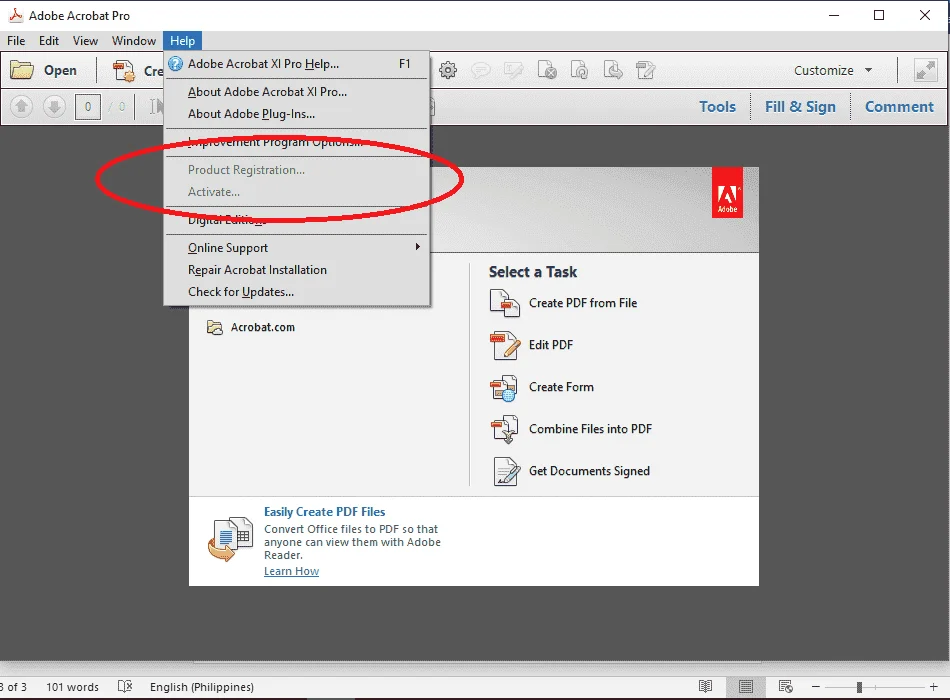
Task: Click the extract page toolbar icon
Action: (x=613, y=70)
